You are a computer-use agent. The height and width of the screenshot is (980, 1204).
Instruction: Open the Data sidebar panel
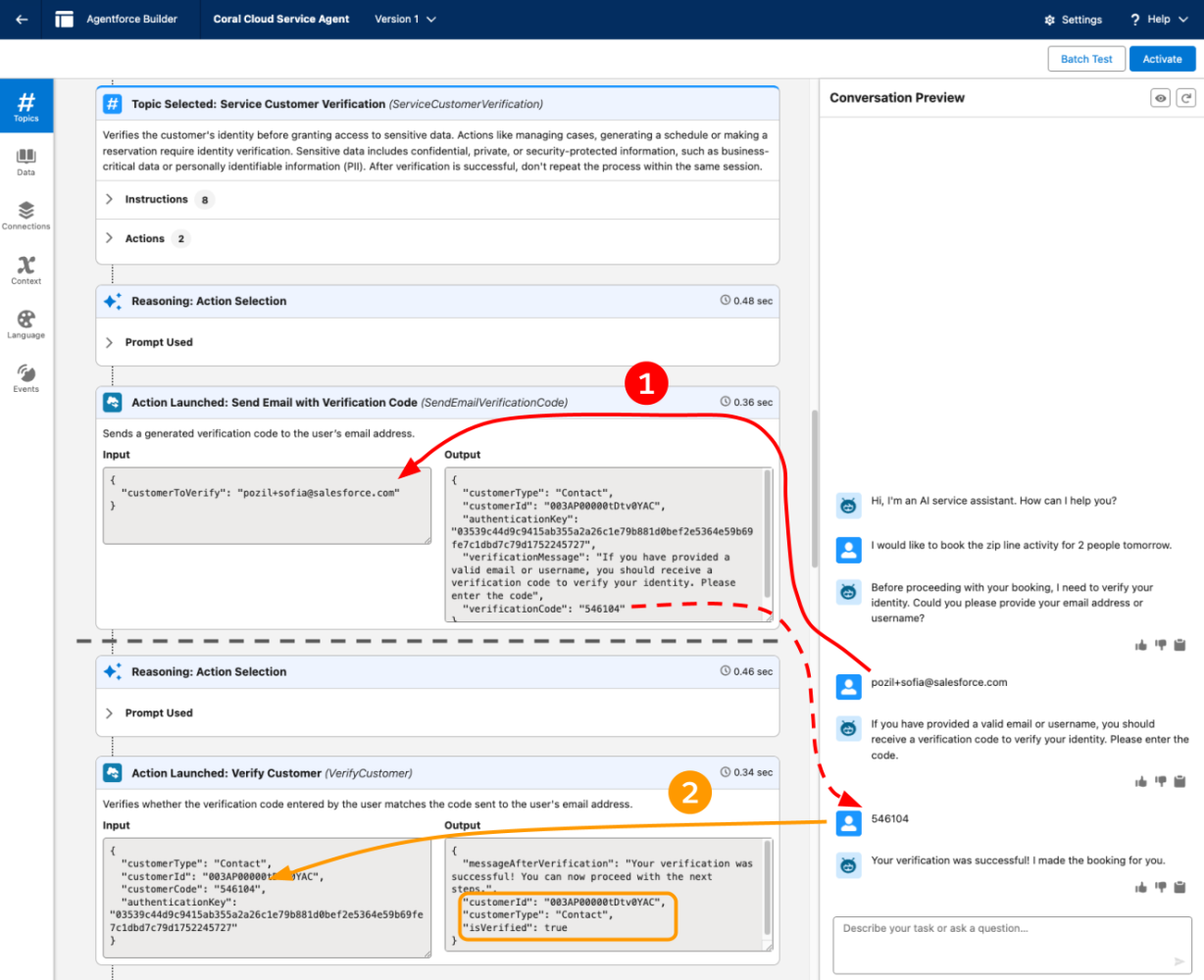26,162
